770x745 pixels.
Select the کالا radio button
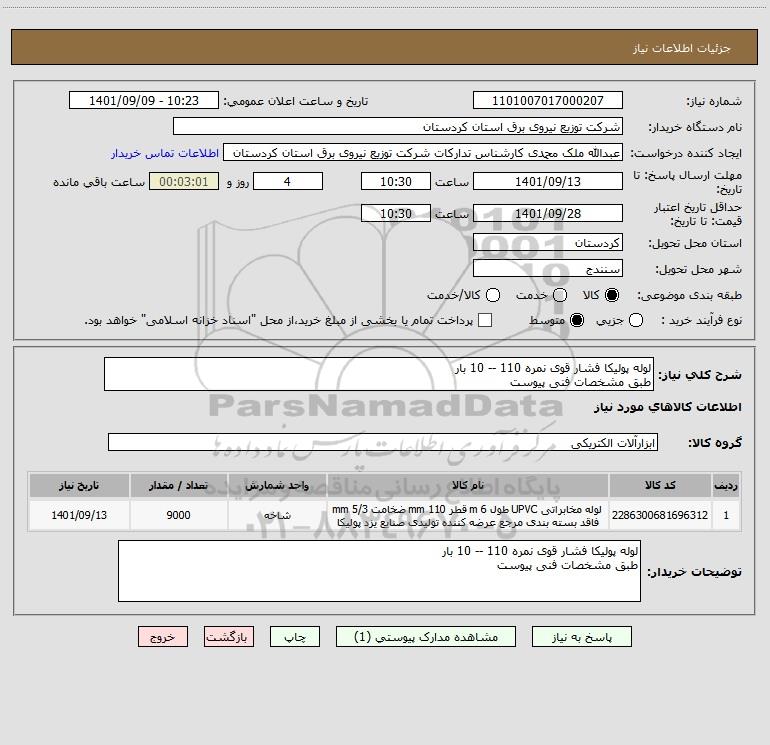tap(612, 295)
